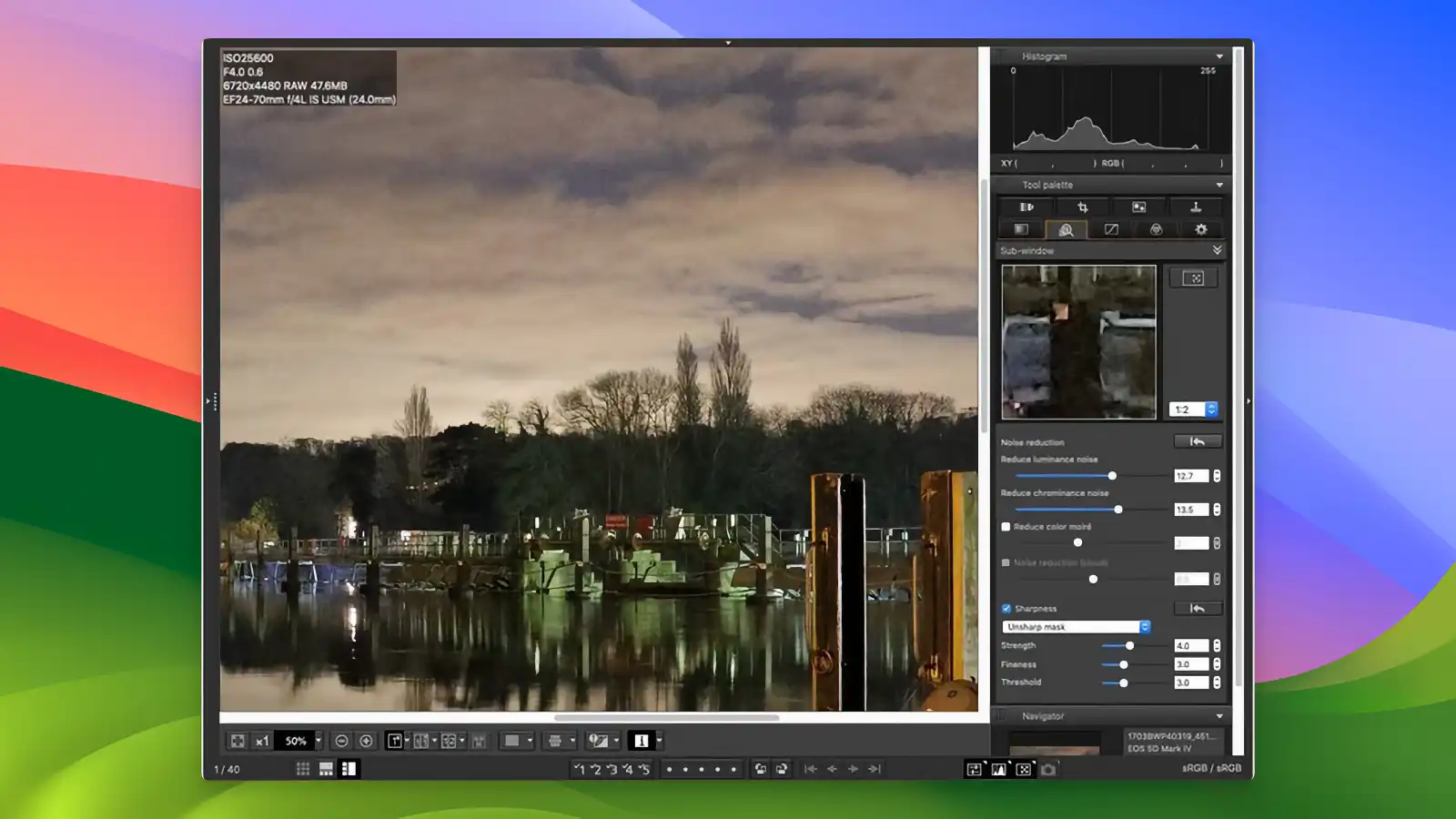This screenshot has height=819, width=1456.
Task: Disable the Sharpness checkbox
Action: [1006, 609]
